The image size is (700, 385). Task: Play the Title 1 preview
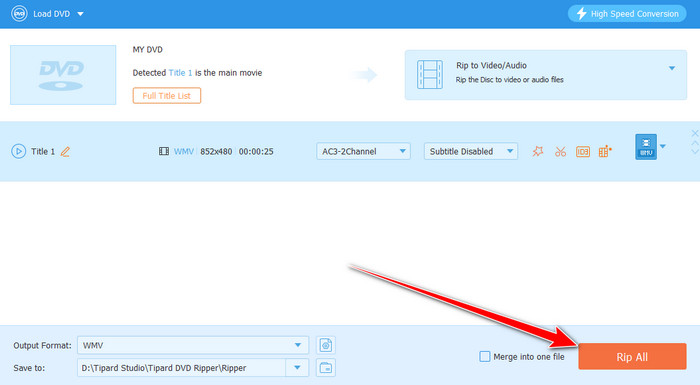tap(18, 151)
